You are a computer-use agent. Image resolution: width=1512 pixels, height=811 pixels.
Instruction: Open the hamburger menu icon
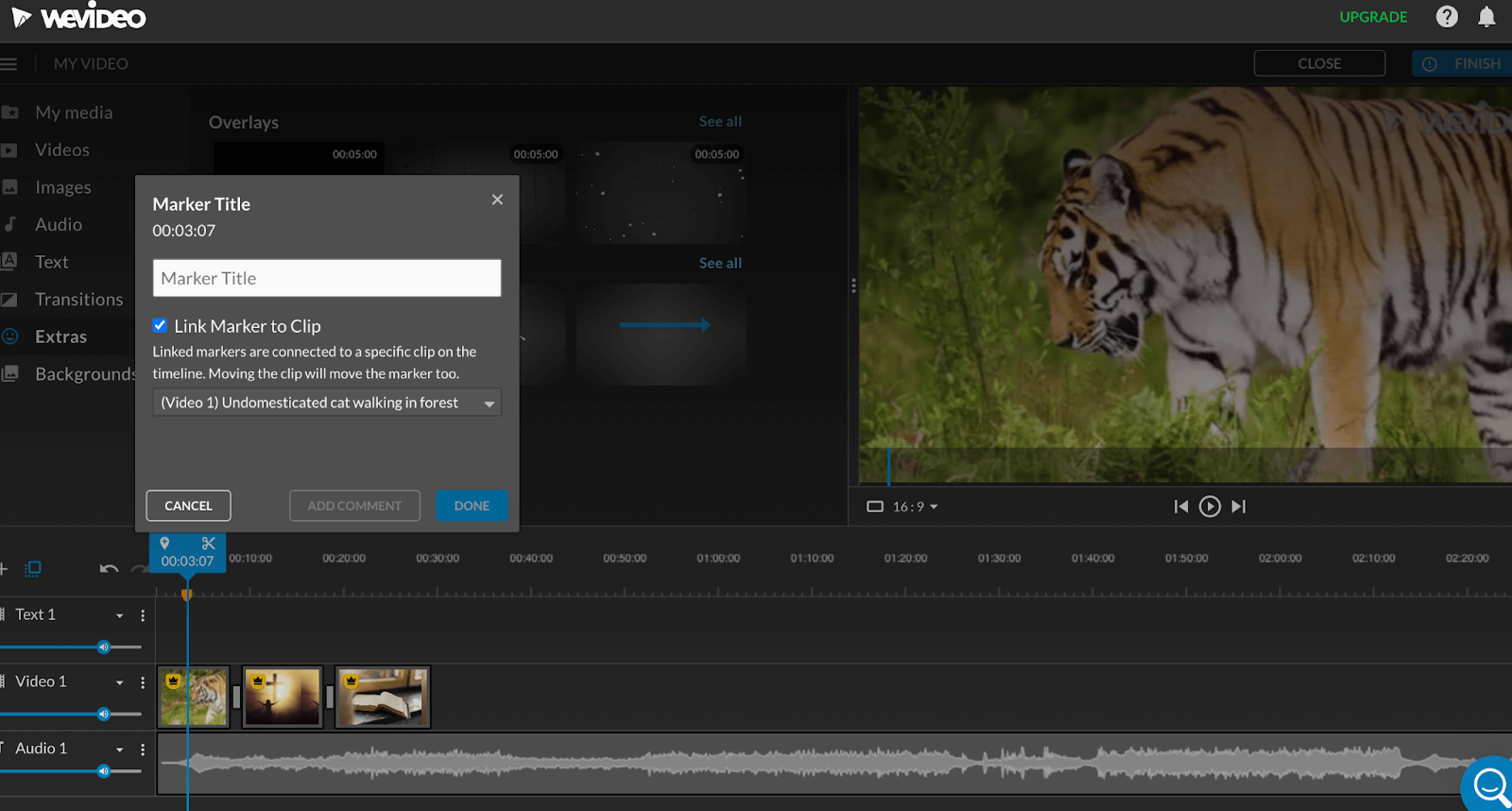pyautogui.click(x=9, y=64)
